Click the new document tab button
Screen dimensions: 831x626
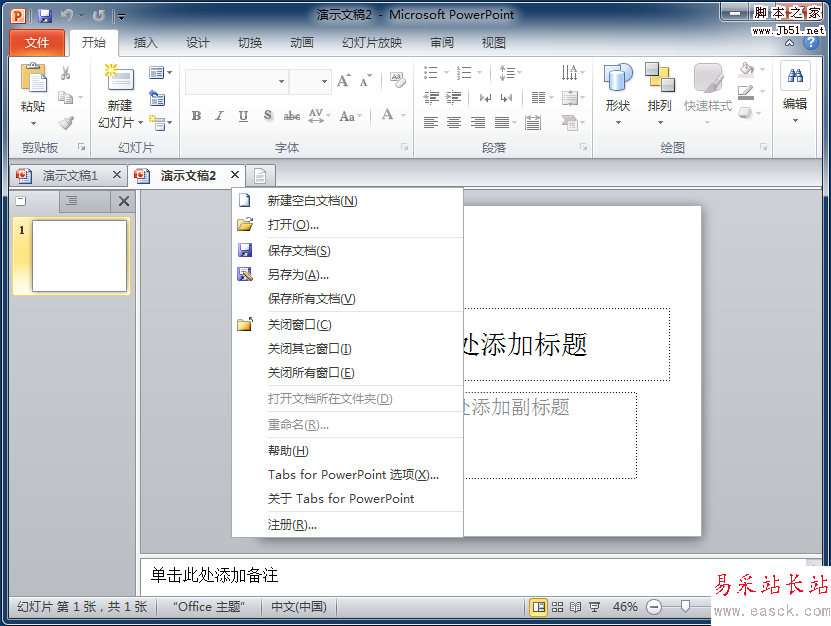(260, 175)
